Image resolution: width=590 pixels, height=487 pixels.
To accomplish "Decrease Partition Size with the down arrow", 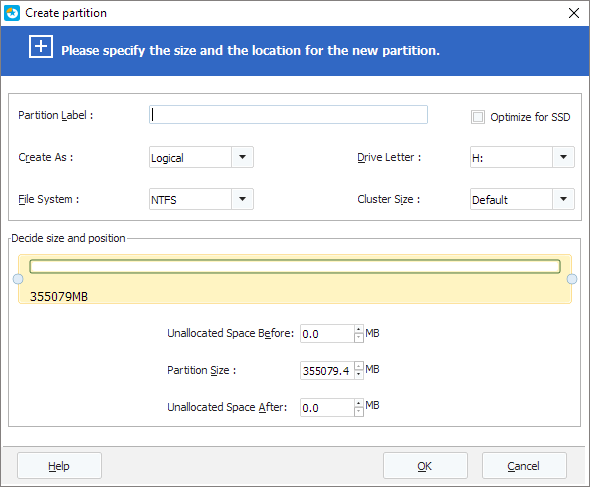I will tap(359, 375).
